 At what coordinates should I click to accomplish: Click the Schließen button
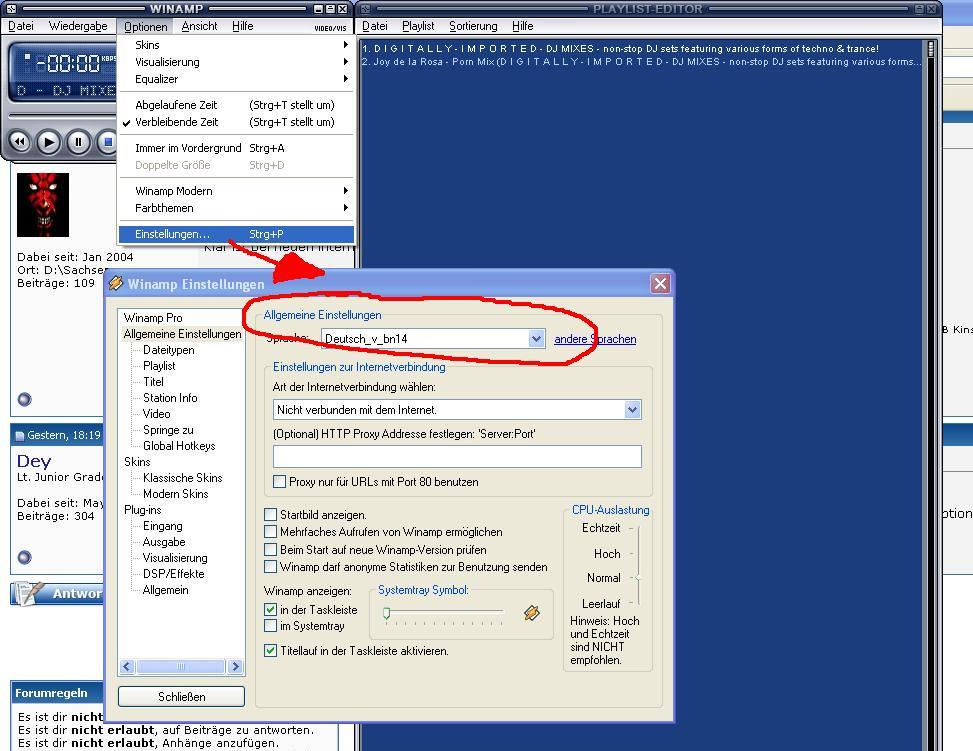(181, 696)
